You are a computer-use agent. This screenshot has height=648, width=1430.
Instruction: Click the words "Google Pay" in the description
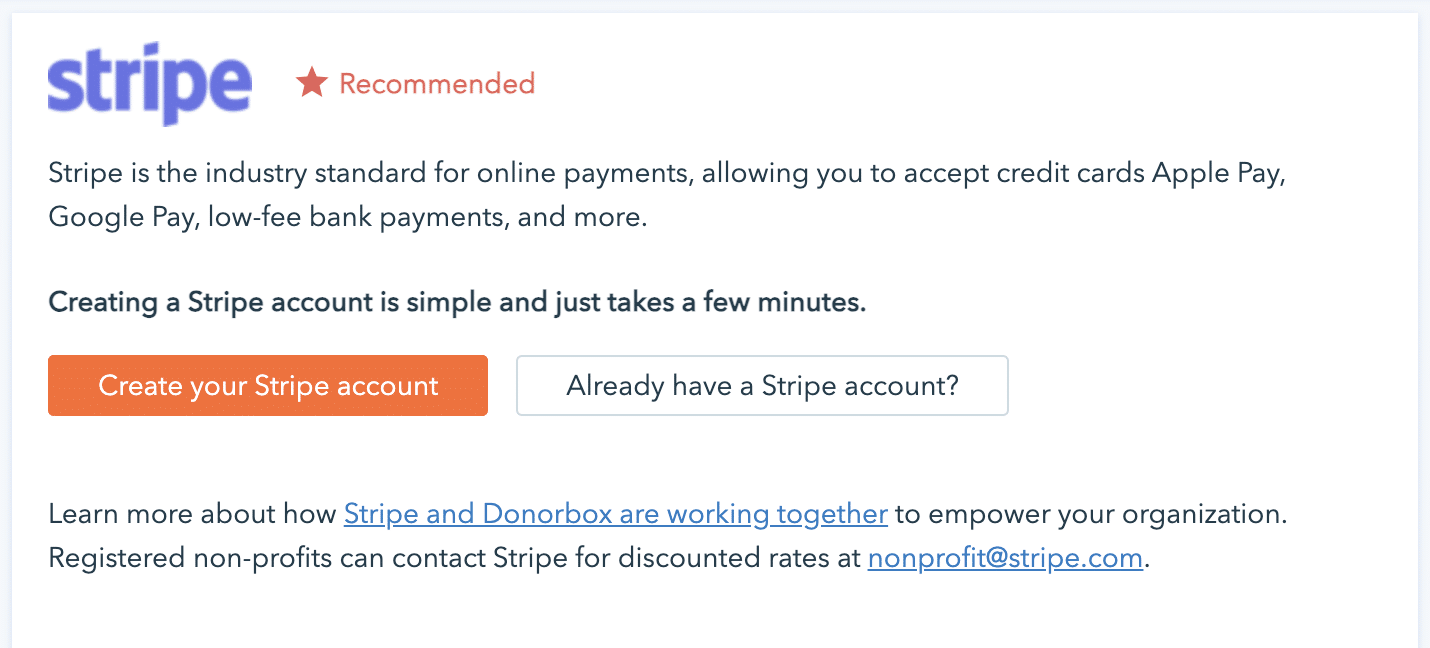pos(123,217)
